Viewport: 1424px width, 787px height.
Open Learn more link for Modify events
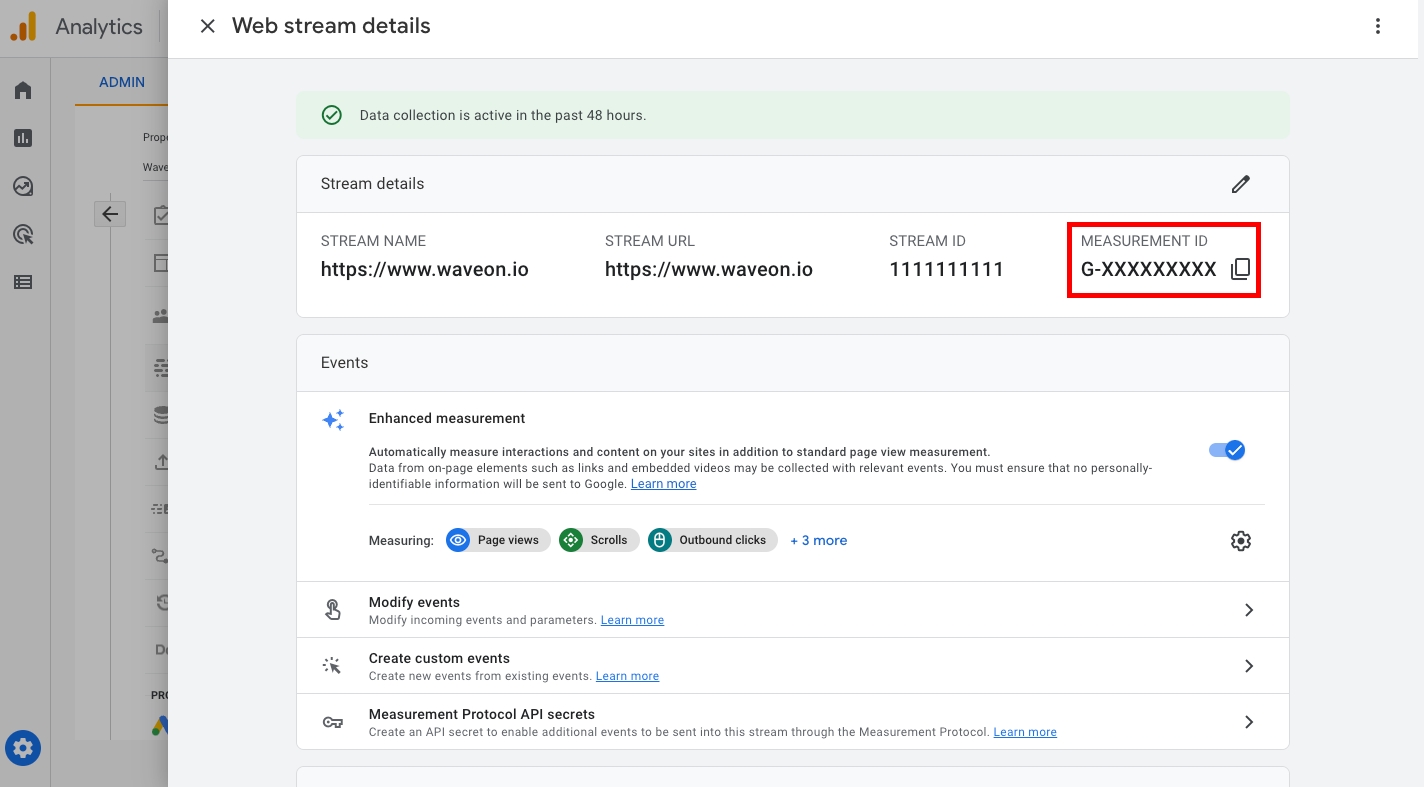click(x=632, y=620)
